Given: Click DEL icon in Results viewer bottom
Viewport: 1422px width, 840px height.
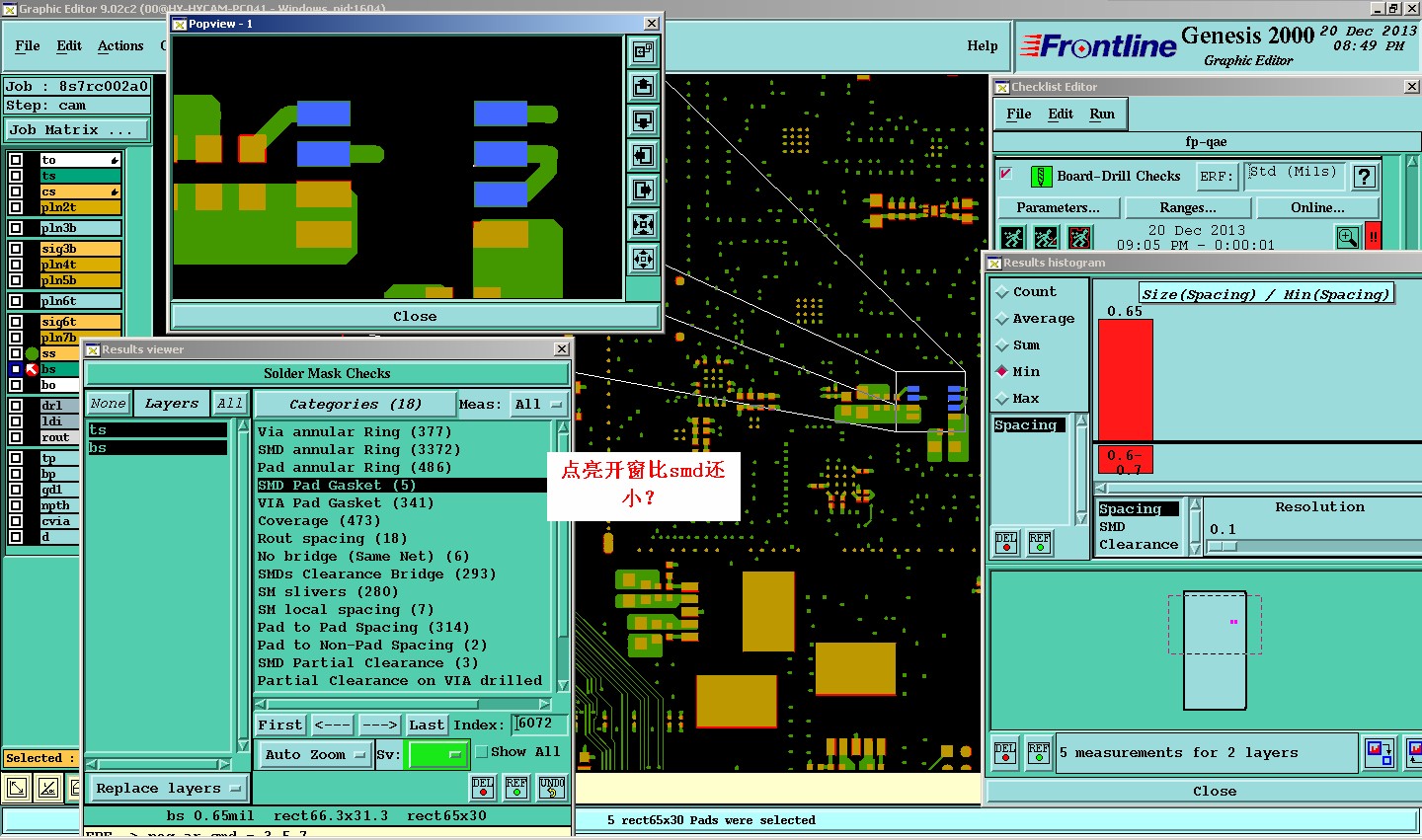Looking at the screenshot, I should coord(483,787).
